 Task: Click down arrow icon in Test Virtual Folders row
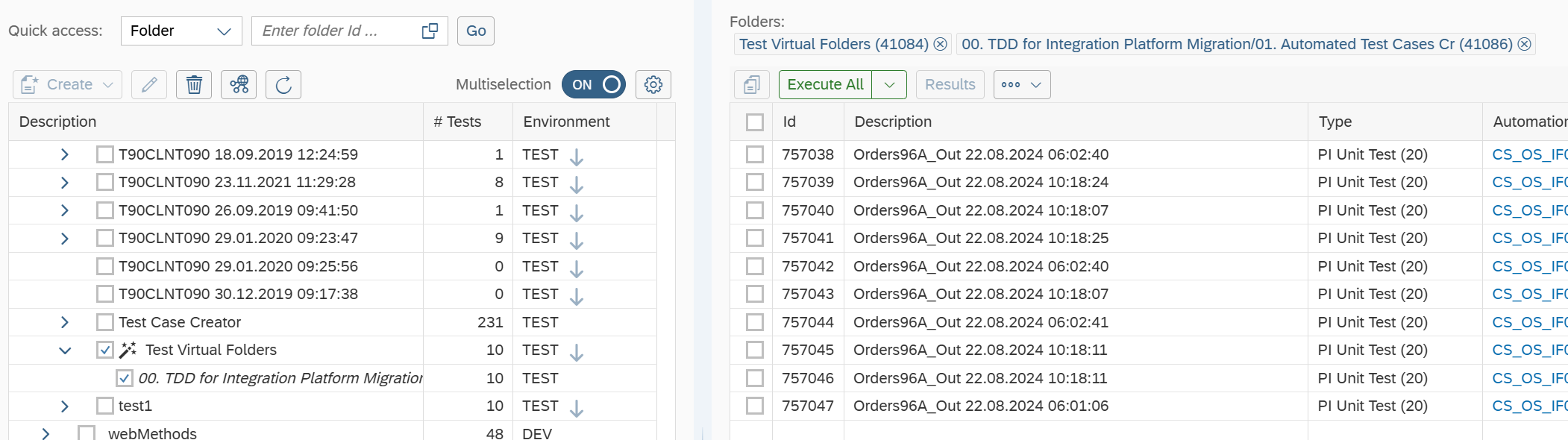tap(577, 352)
